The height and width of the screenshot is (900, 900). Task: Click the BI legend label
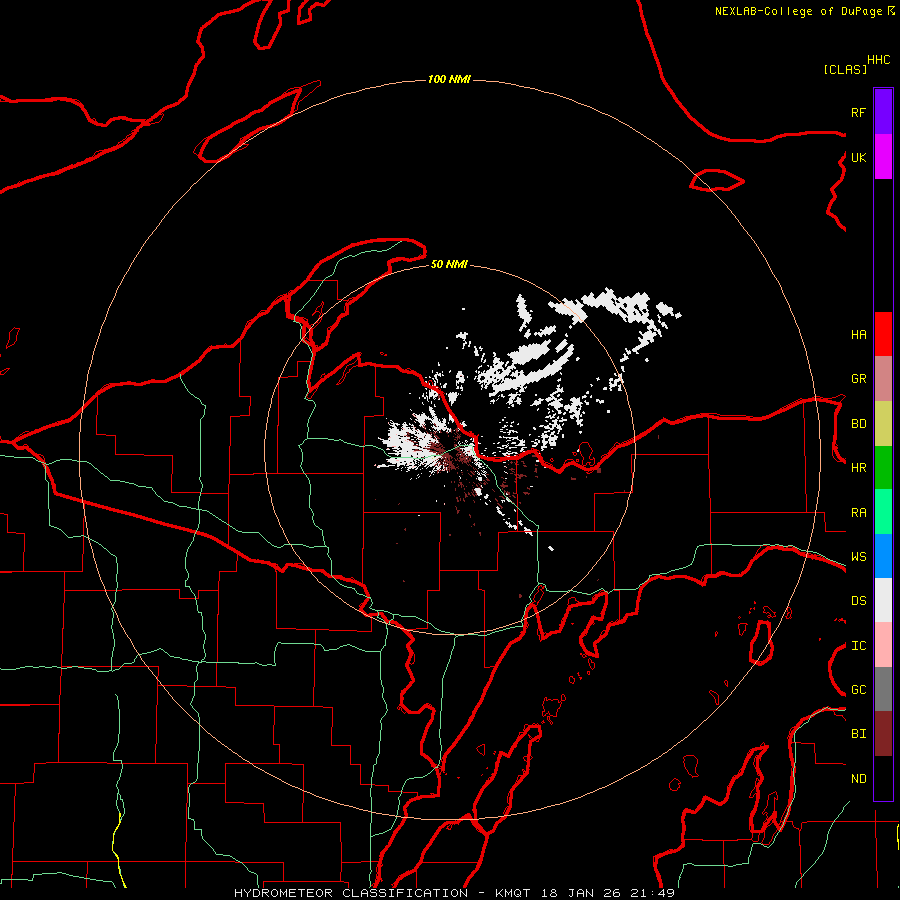858,734
